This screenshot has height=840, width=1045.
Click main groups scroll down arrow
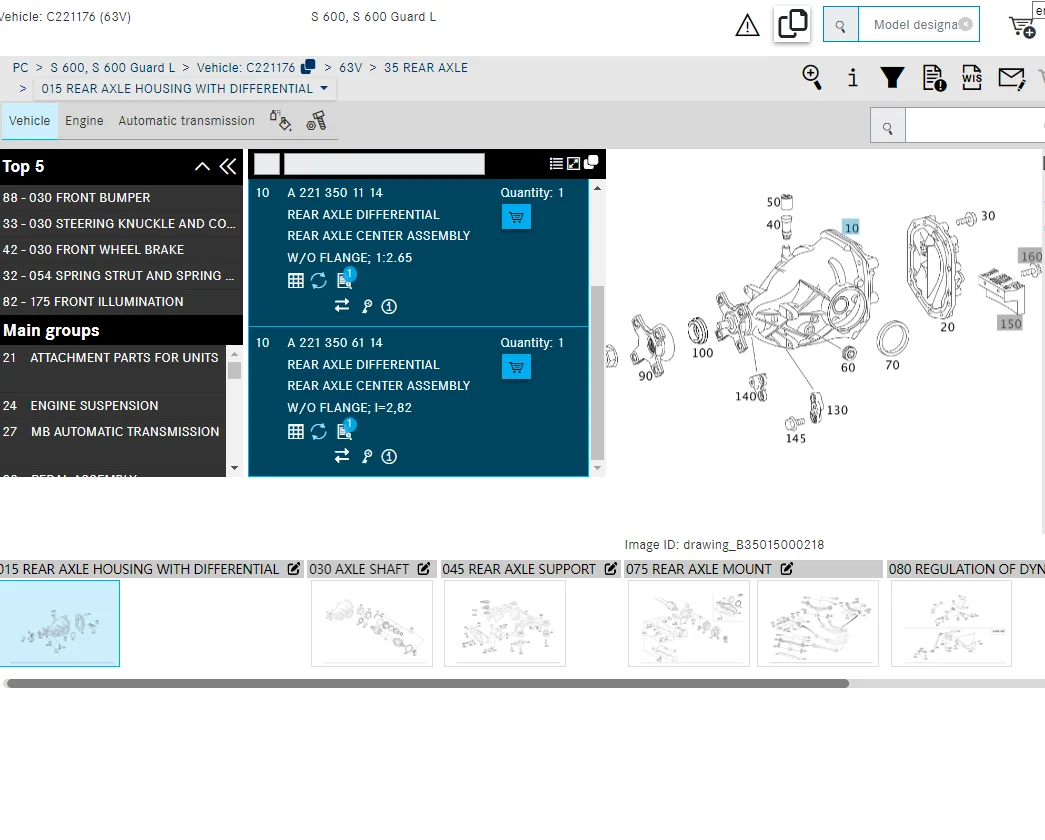point(234,468)
